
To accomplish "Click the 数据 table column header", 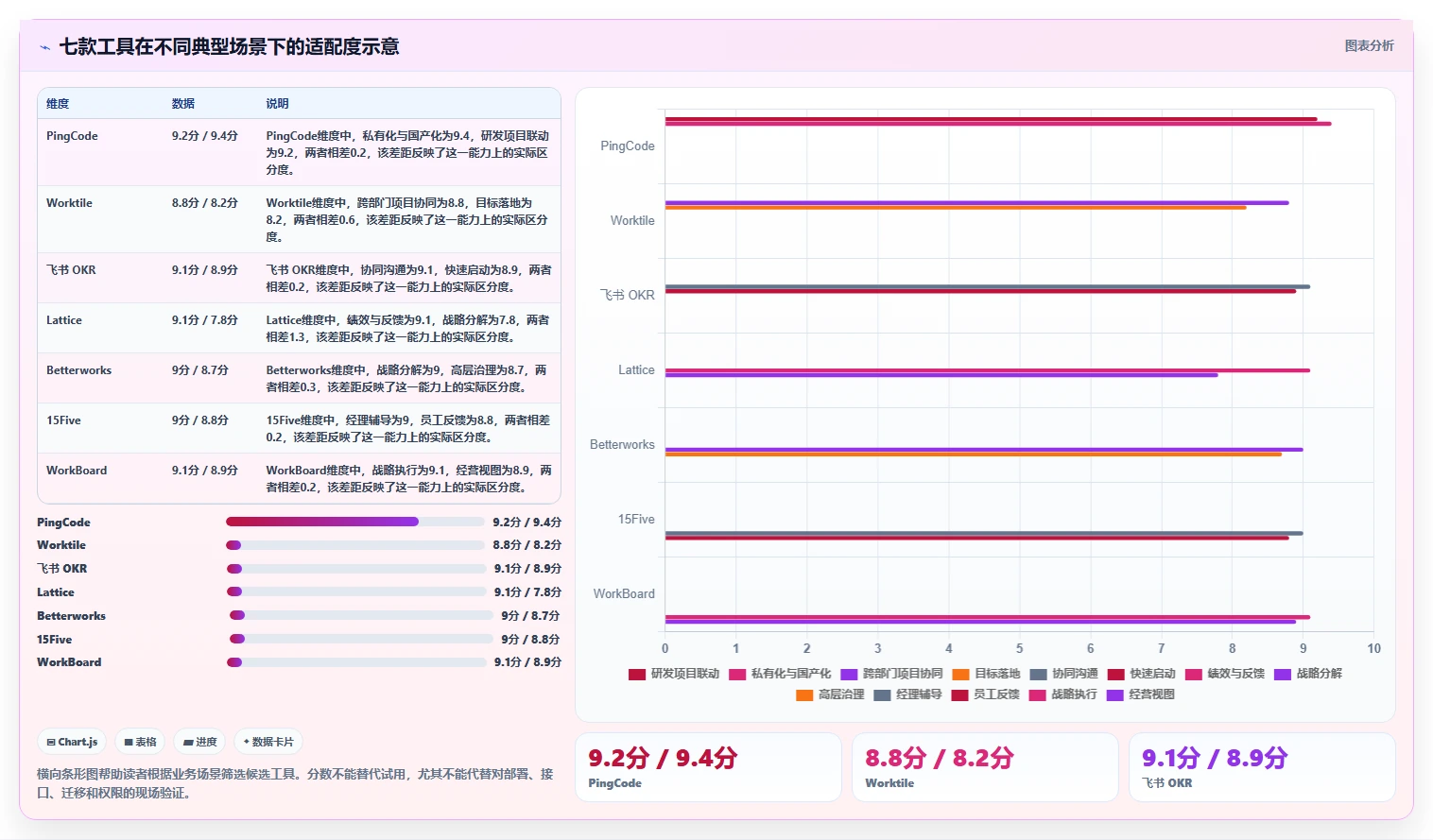I will pyautogui.click(x=183, y=104).
